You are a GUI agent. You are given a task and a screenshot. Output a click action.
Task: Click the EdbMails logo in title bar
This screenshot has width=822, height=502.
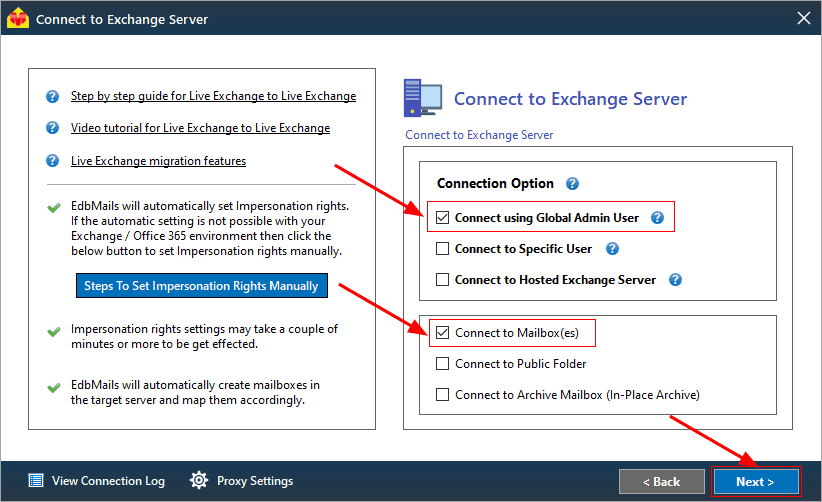pos(18,18)
